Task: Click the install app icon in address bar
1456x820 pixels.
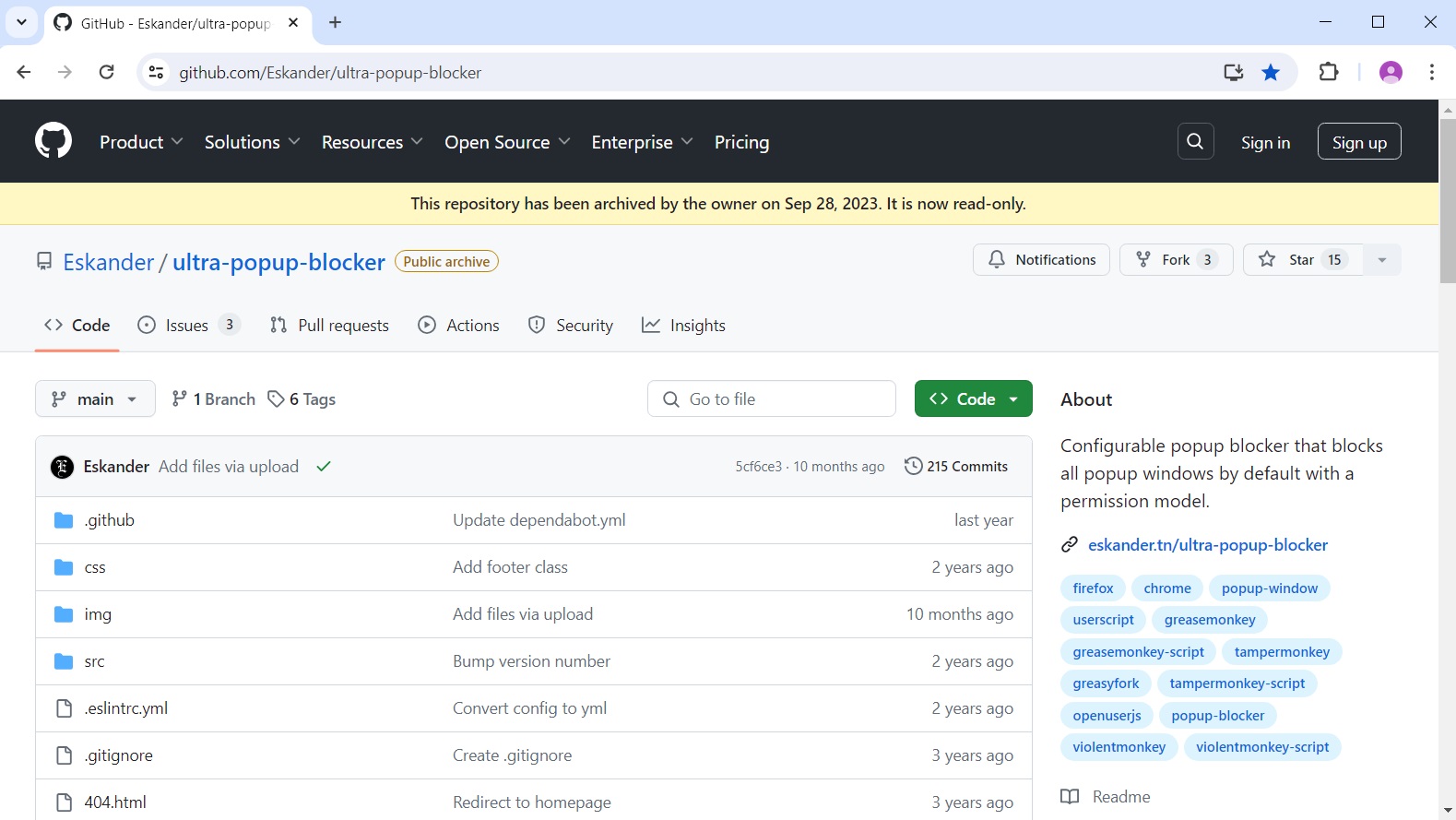Action: 1233,72
